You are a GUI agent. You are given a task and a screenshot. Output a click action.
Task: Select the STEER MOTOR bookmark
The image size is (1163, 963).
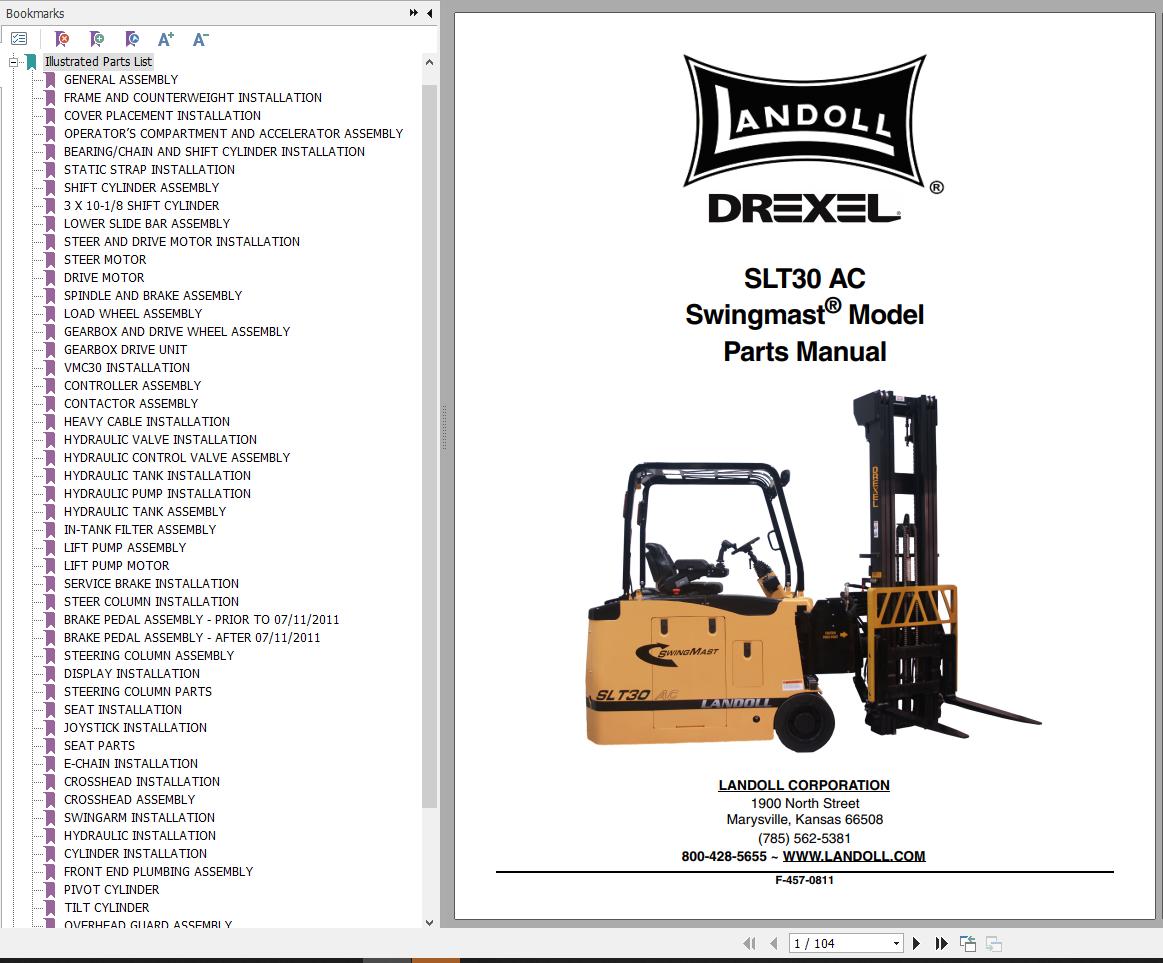pyautogui.click(x=104, y=259)
